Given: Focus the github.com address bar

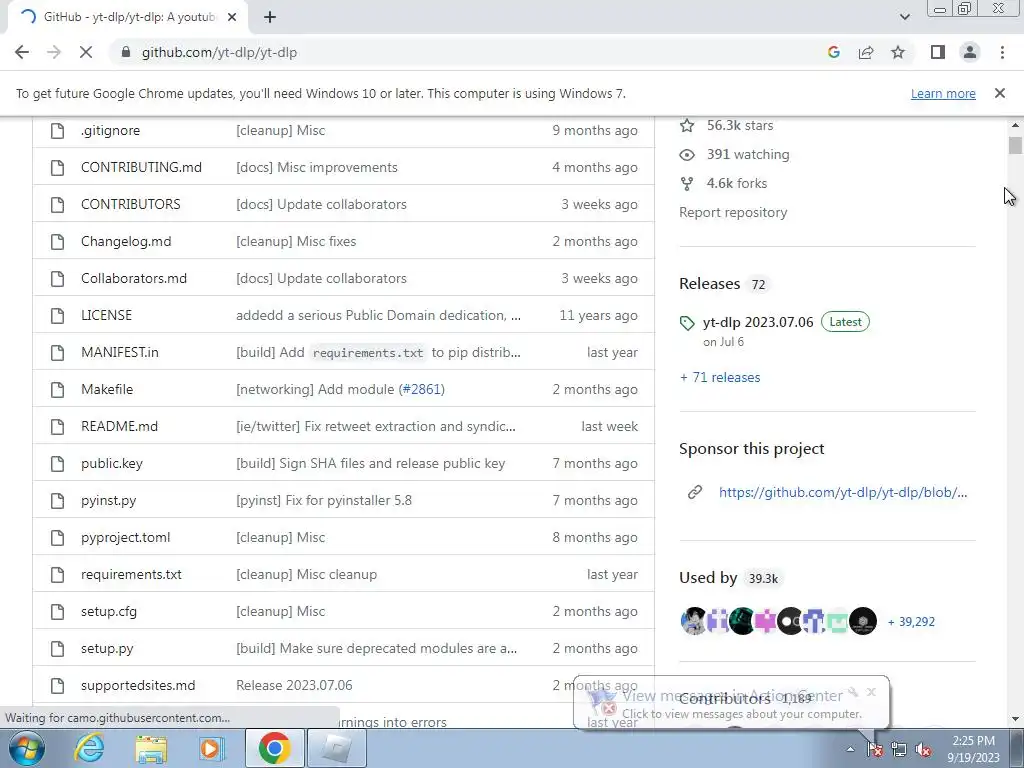Looking at the screenshot, I should [x=457, y=52].
